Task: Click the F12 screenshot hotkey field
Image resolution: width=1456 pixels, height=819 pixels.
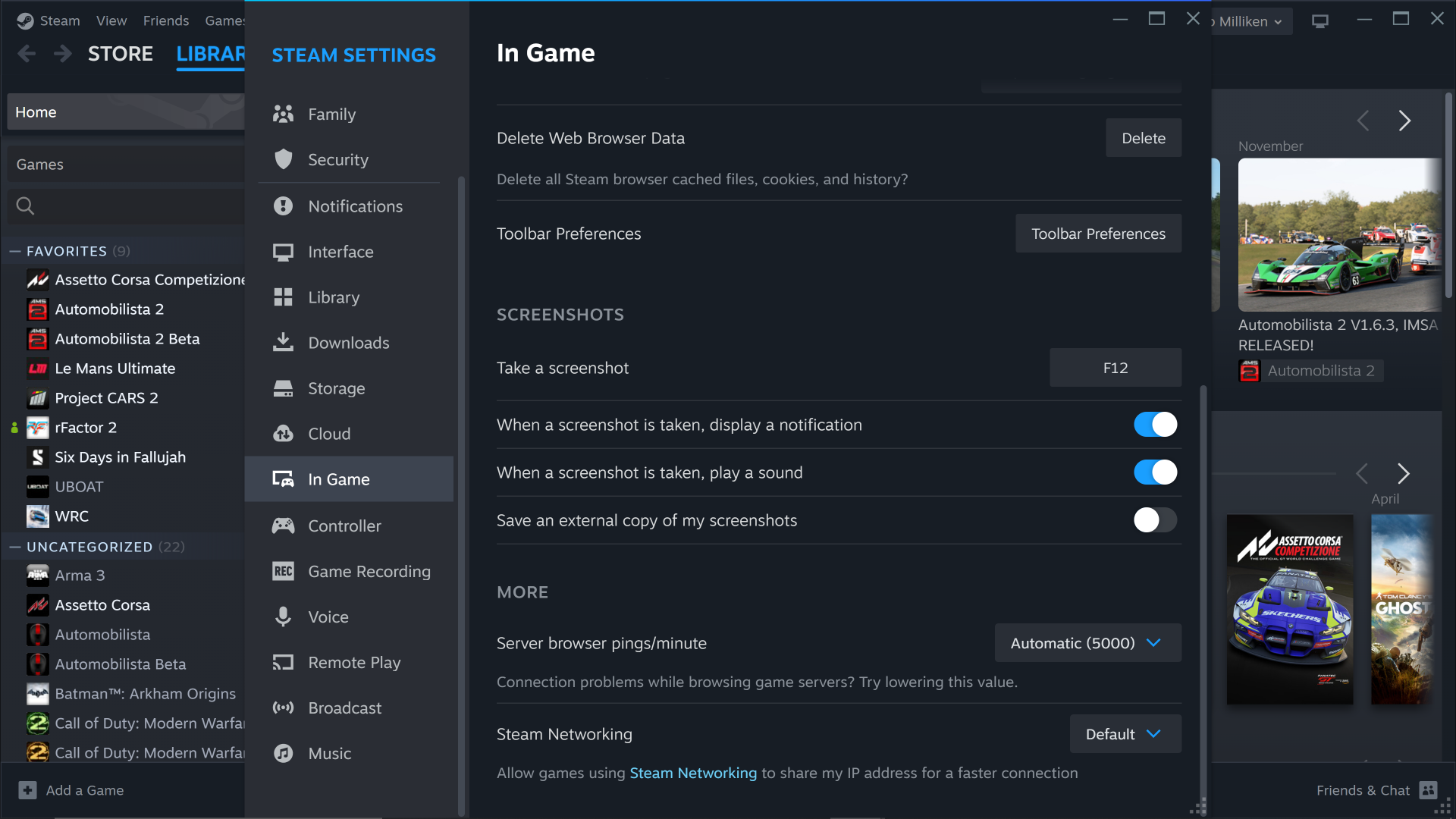Action: pyautogui.click(x=1116, y=368)
